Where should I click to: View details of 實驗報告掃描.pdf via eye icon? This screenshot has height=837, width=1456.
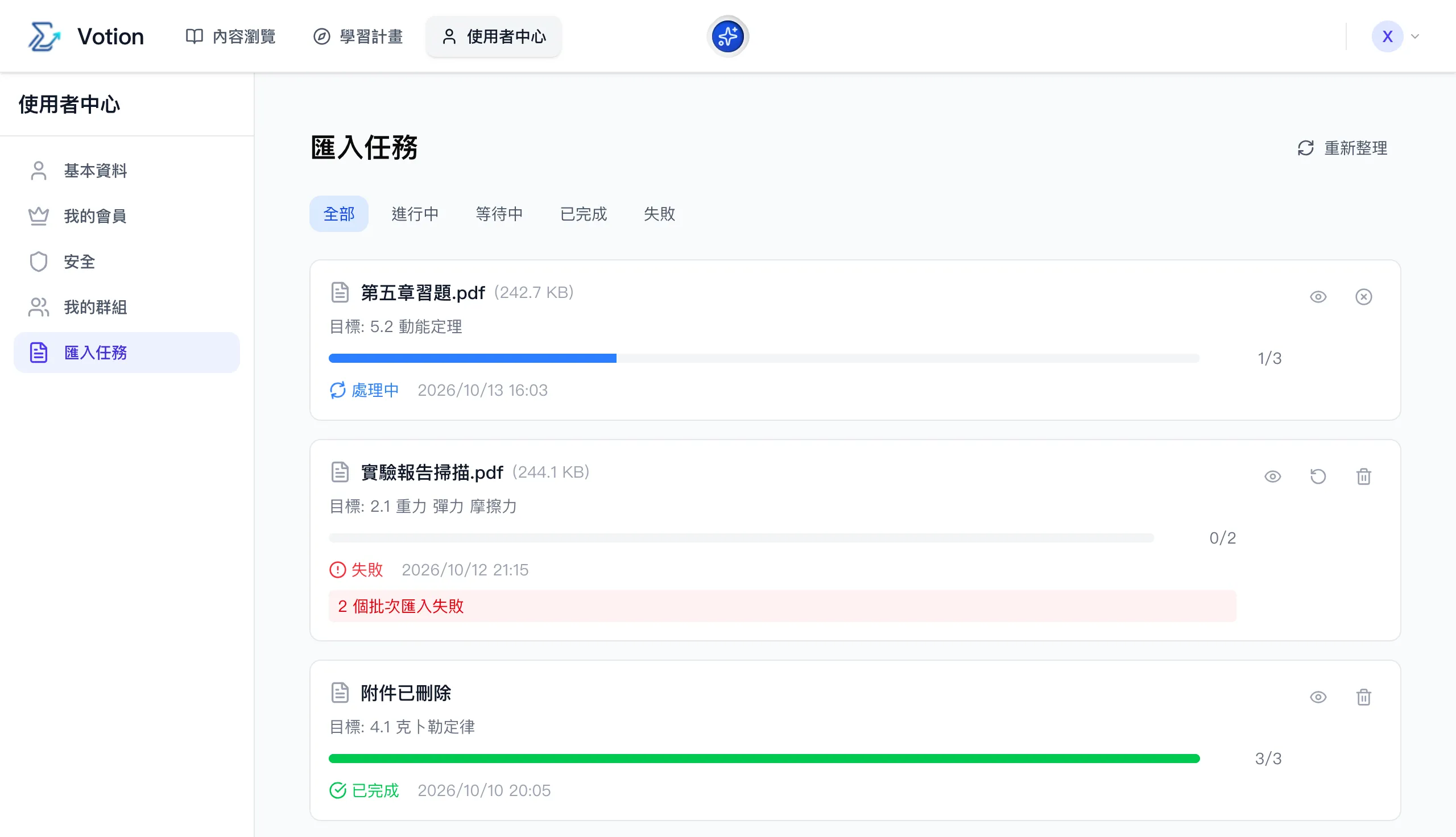1273,476
